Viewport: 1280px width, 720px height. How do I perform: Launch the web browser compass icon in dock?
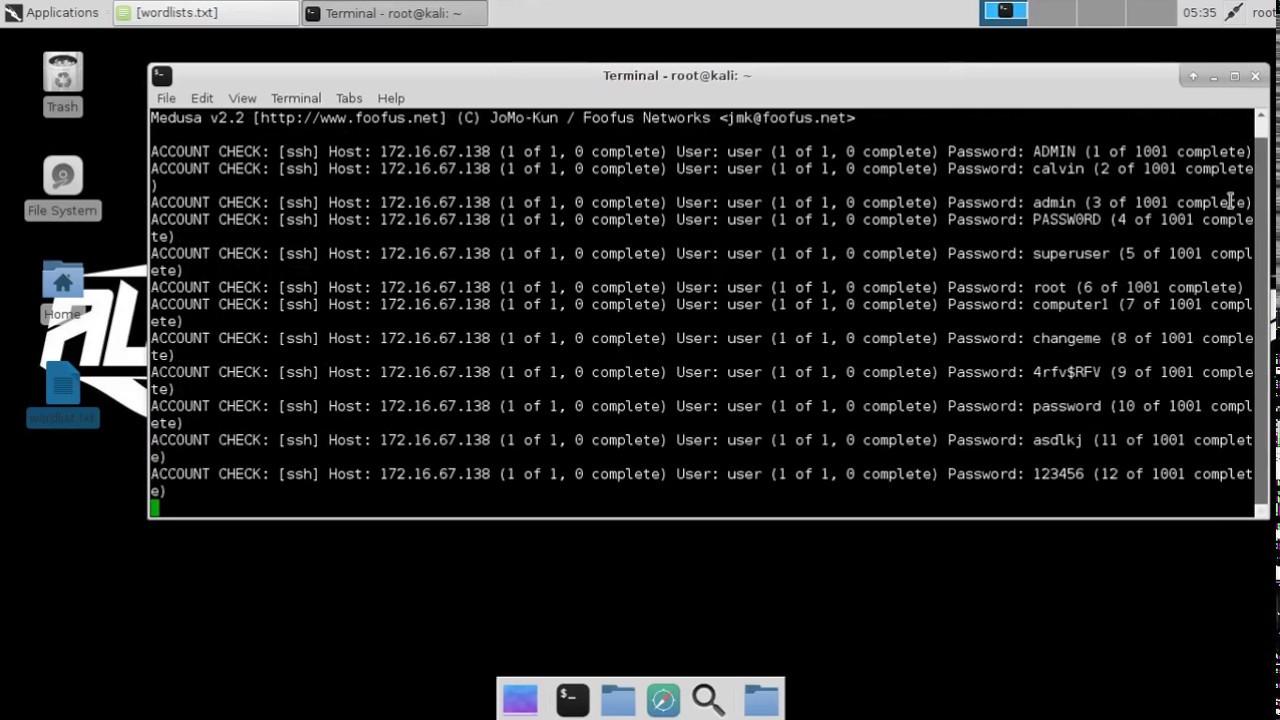point(663,700)
